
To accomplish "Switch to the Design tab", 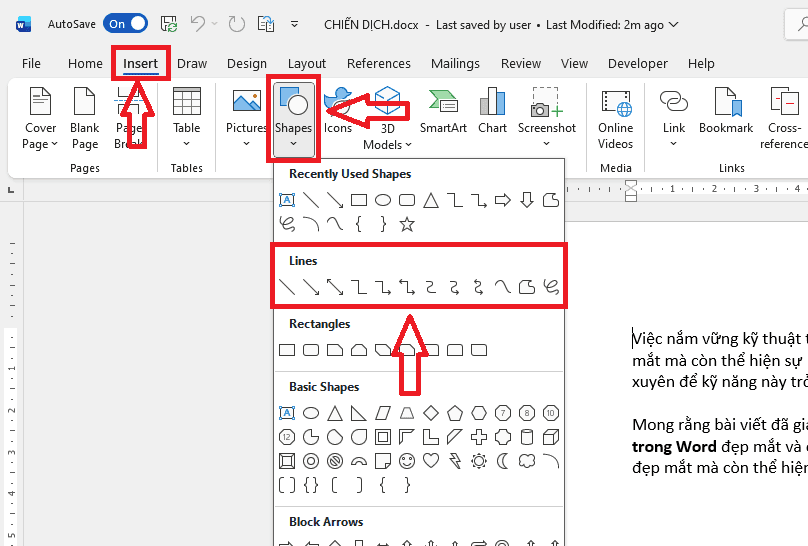I will (247, 64).
